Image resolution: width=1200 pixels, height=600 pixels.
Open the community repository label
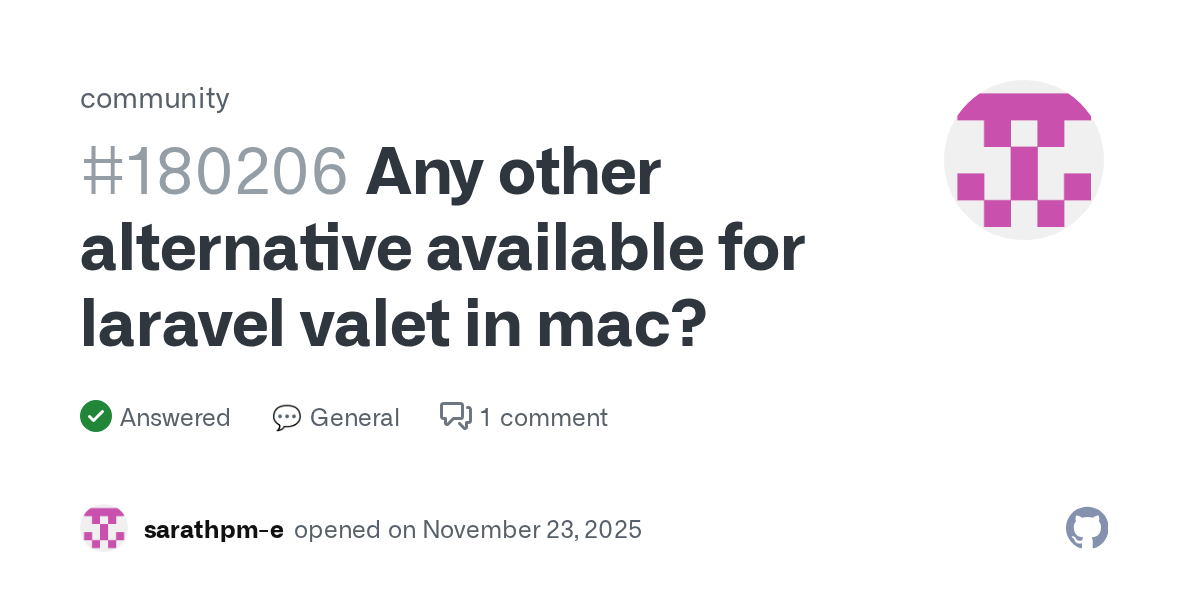pos(155,98)
